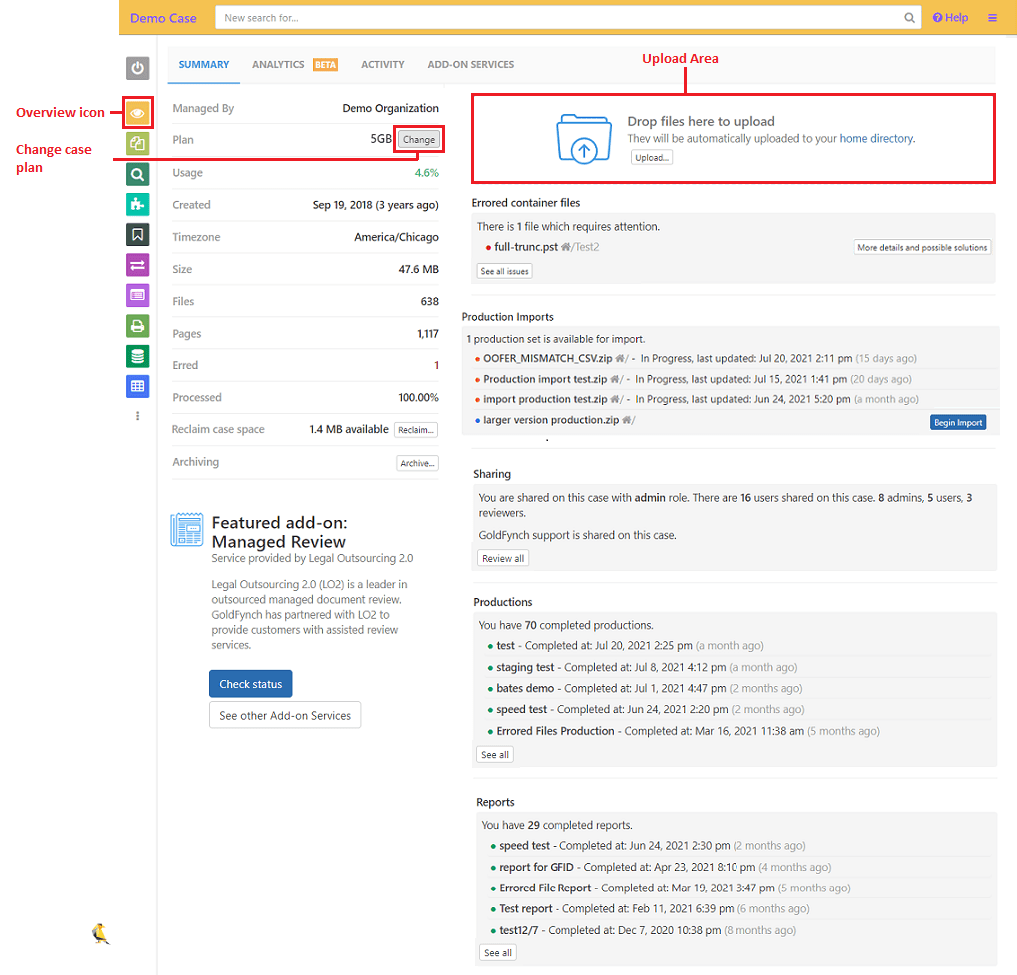Expand the three-dot more options in the sidebar

pos(137,416)
